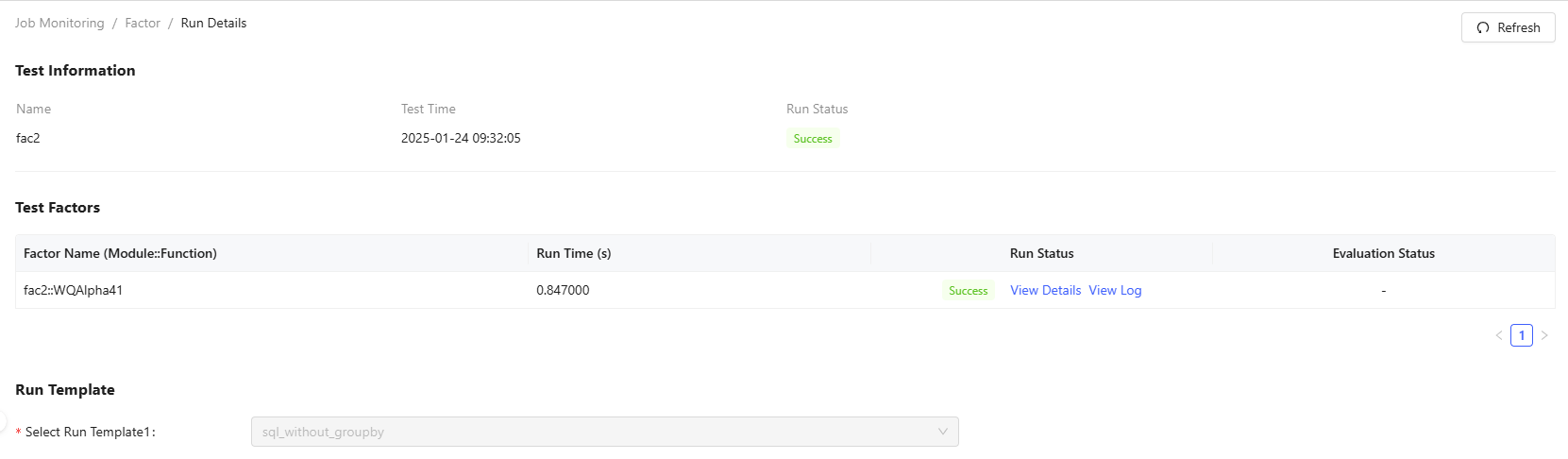The image size is (1568, 459).
Task: Click the test time 2025-01-24 09:32:05
Action: tap(461, 138)
